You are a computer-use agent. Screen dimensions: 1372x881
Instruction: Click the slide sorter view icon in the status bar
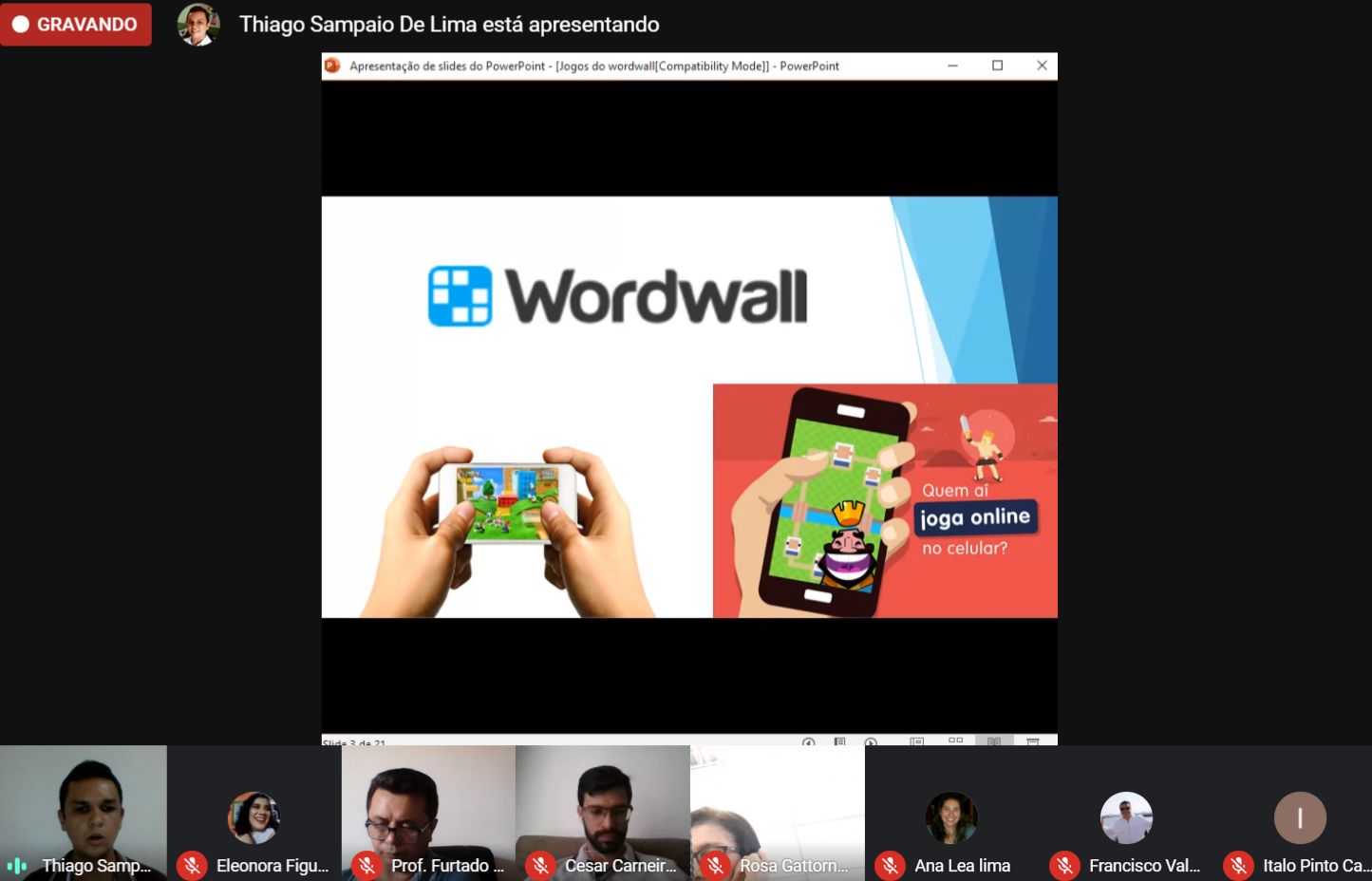coord(955,740)
